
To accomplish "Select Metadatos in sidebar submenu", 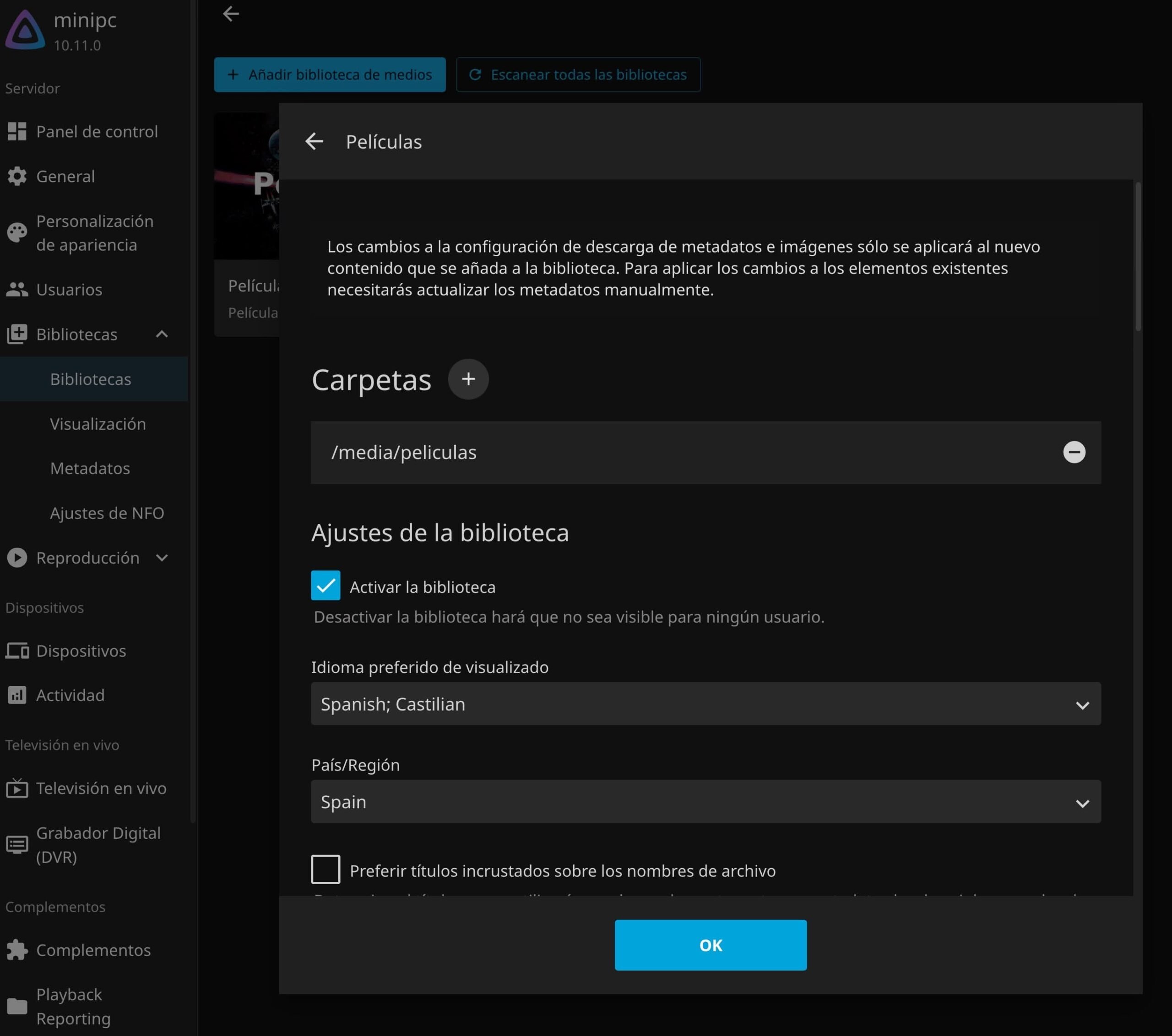I will (90, 468).
